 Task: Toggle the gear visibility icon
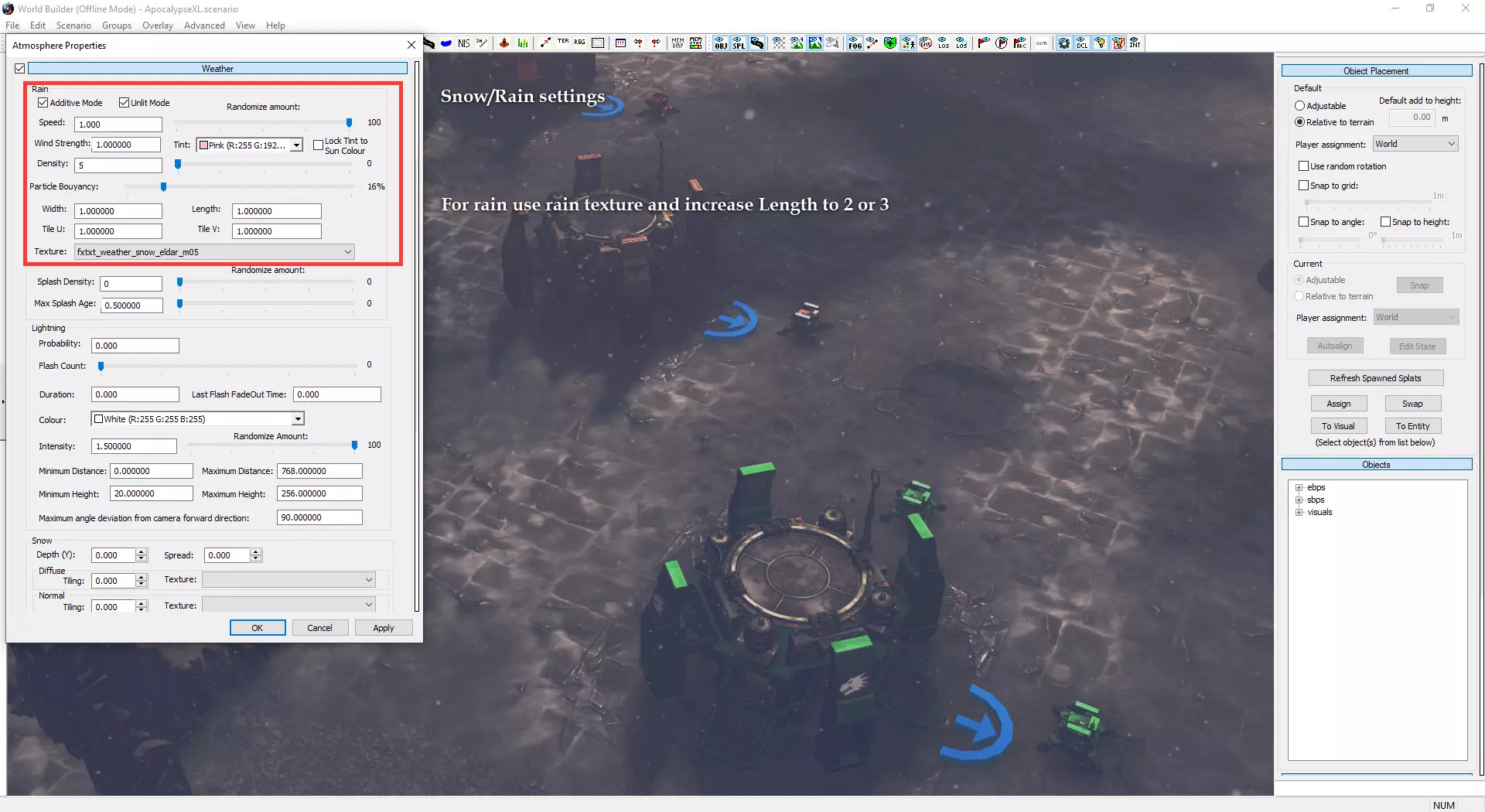(1064, 43)
